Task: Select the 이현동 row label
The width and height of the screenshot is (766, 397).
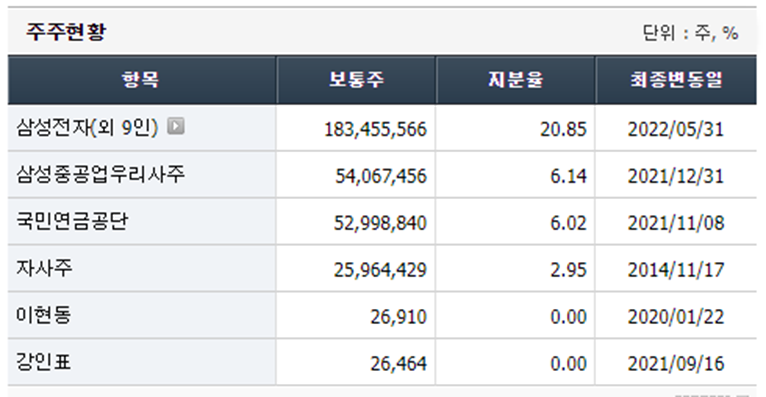Action: click(x=44, y=315)
